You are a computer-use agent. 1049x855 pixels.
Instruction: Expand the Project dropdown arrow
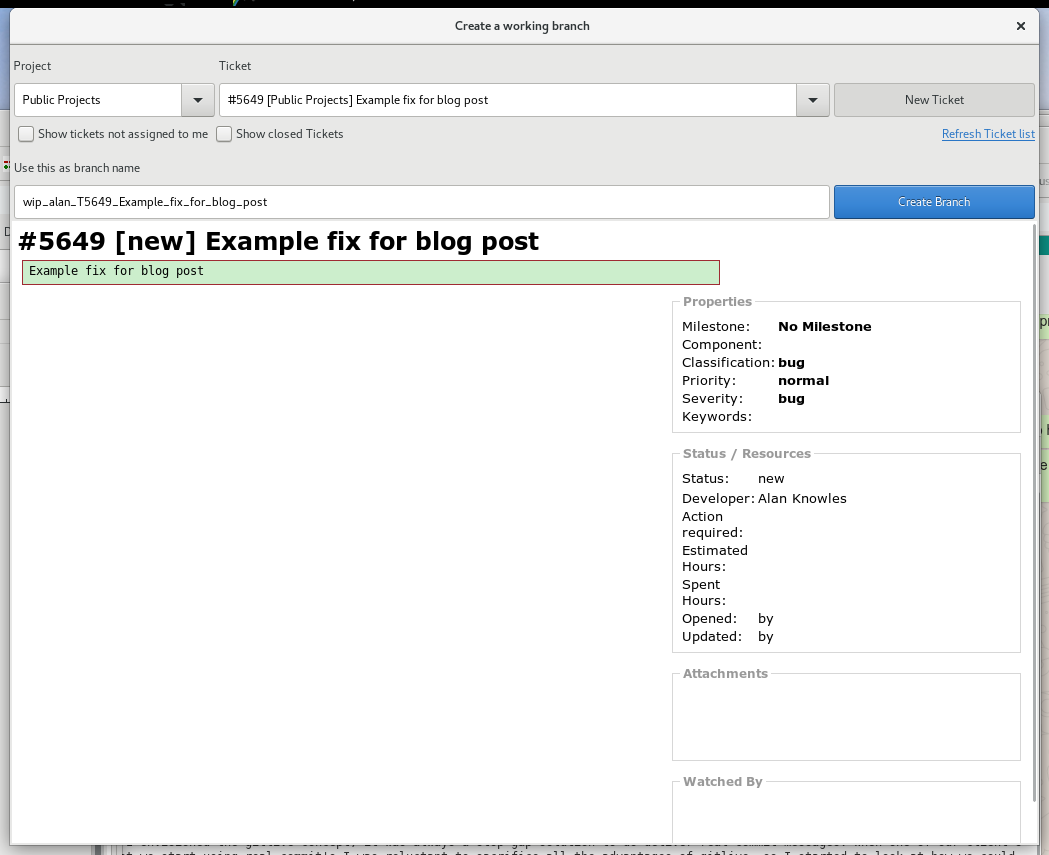pyautogui.click(x=196, y=100)
